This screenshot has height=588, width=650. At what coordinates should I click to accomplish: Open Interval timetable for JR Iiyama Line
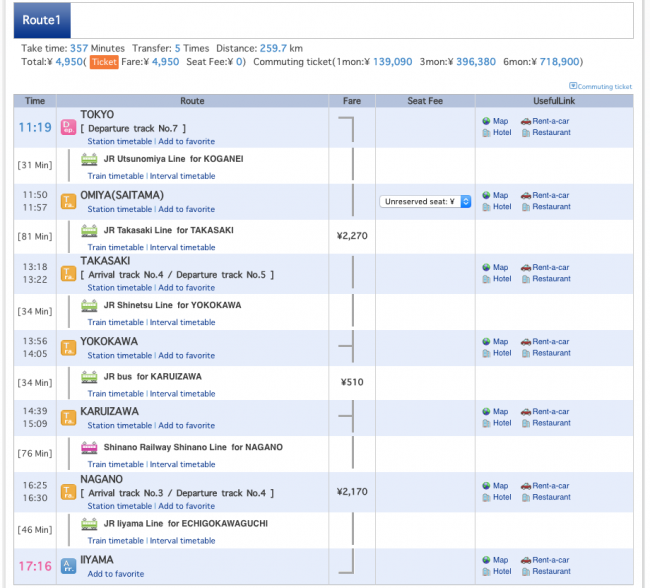pos(182,541)
